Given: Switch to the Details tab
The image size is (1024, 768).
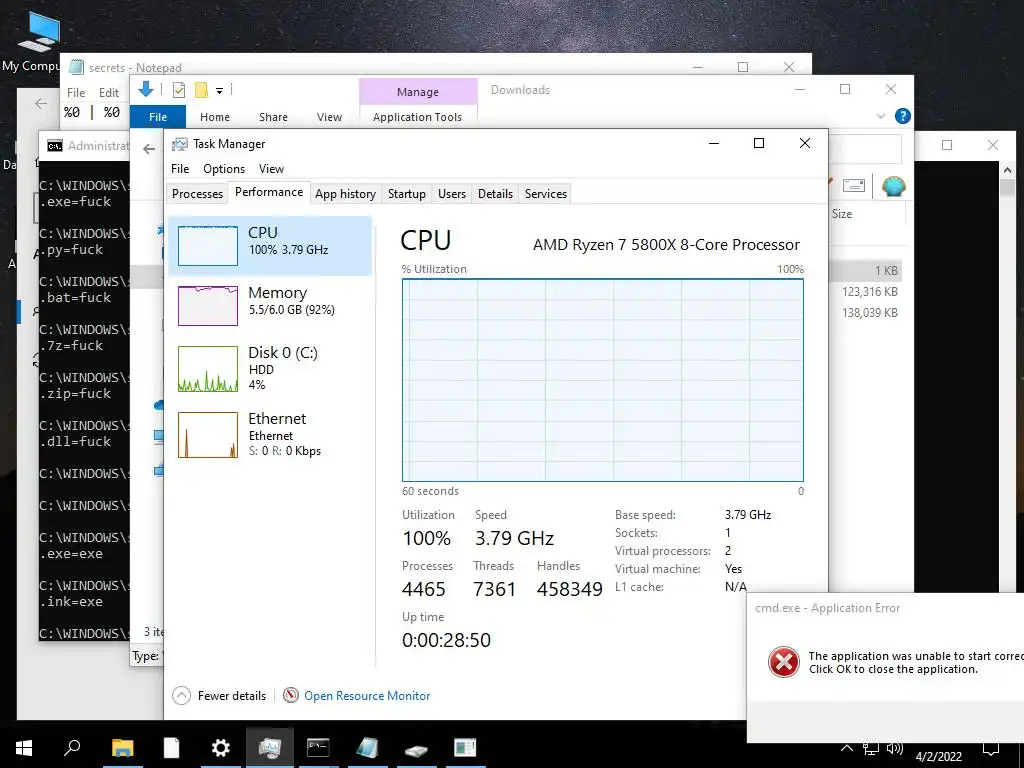Looking at the screenshot, I should (x=495, y=194).
